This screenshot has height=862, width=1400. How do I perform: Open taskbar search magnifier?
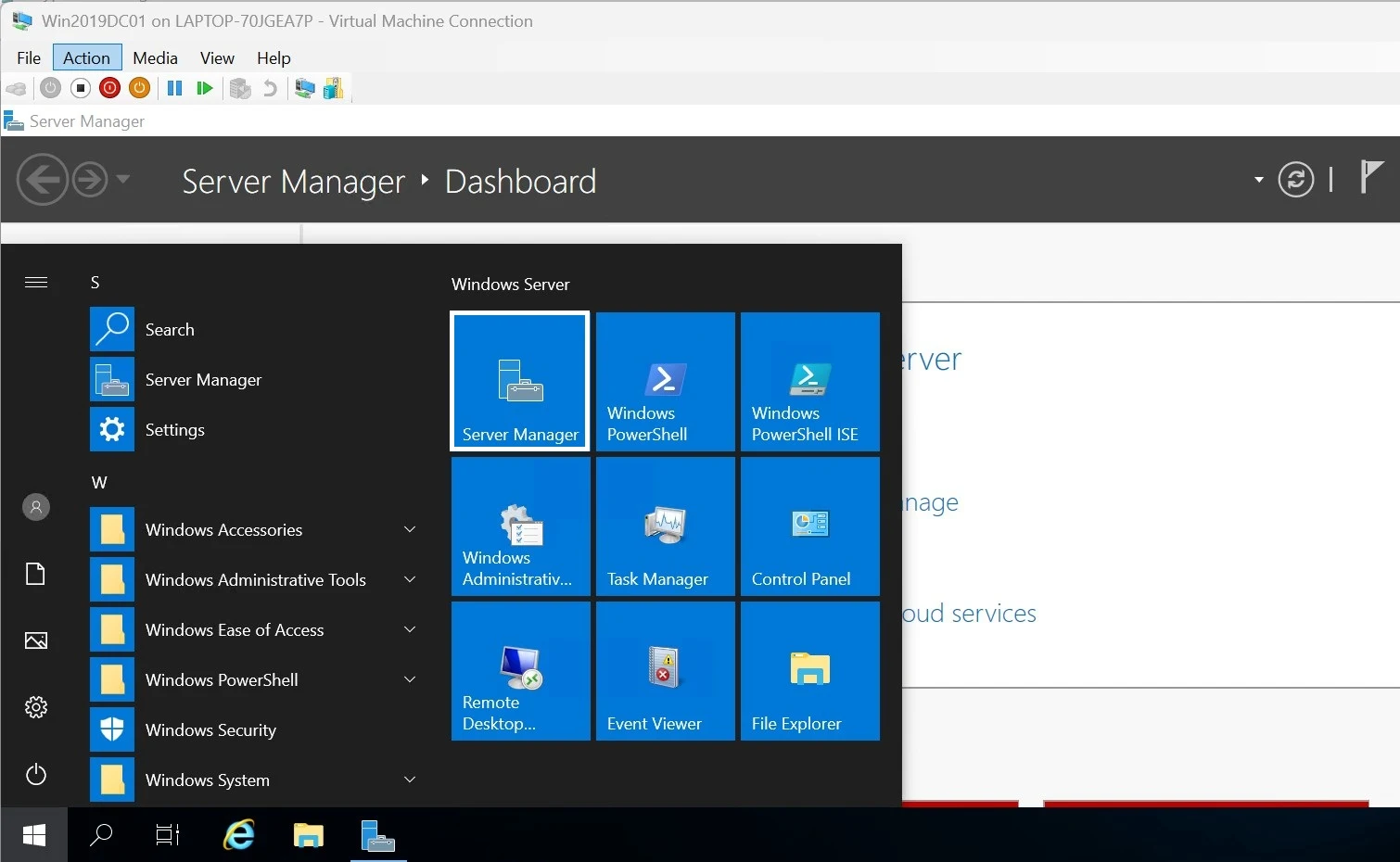point(101,835)
